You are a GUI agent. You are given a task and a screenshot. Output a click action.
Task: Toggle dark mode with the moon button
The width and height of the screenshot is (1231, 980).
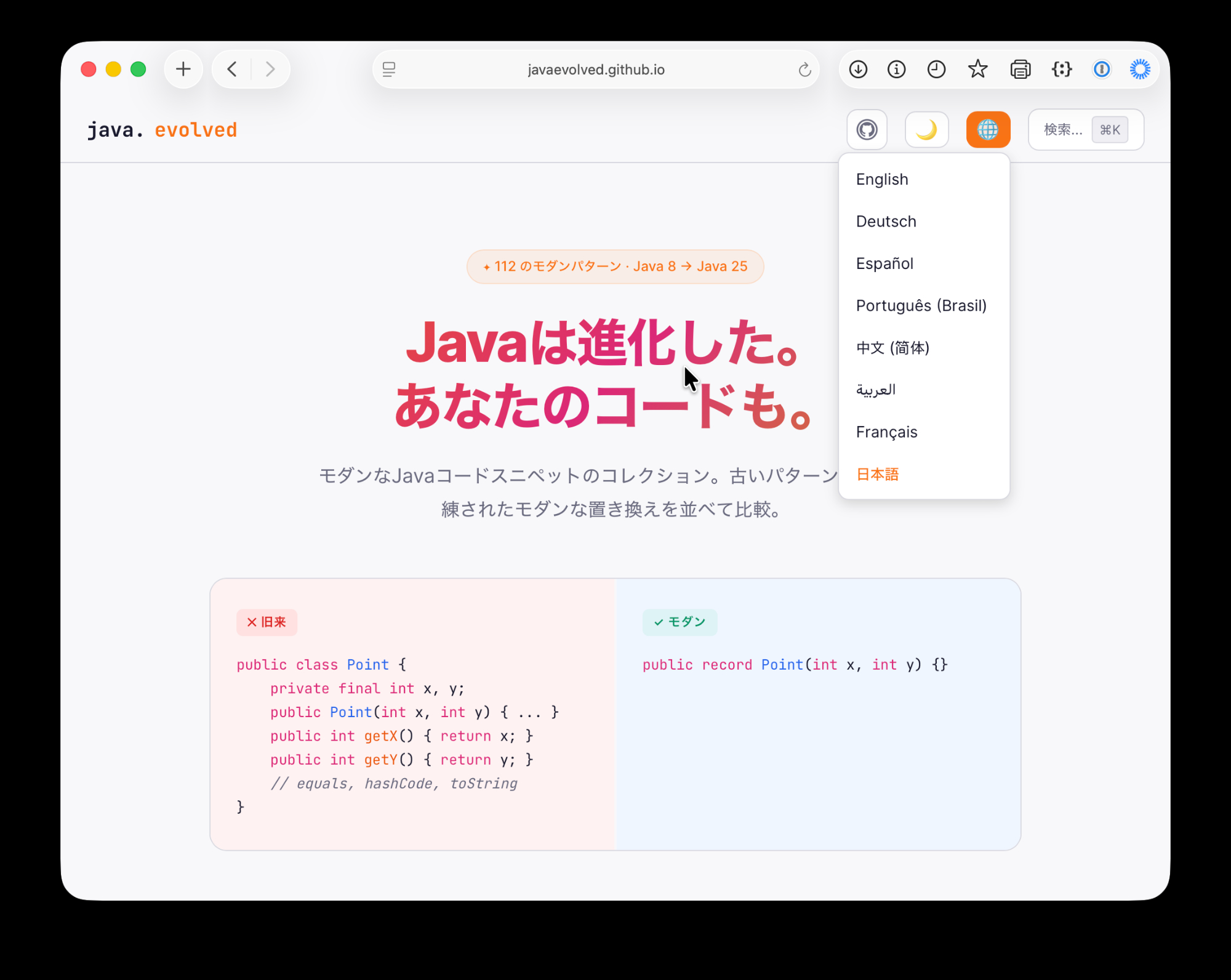click(x=926, y=130)
